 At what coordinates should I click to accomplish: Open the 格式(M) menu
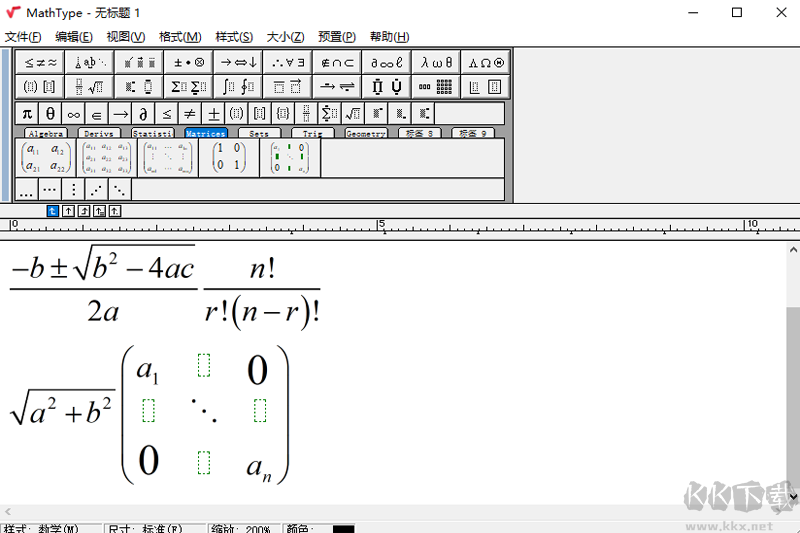[x=180, y=37]
